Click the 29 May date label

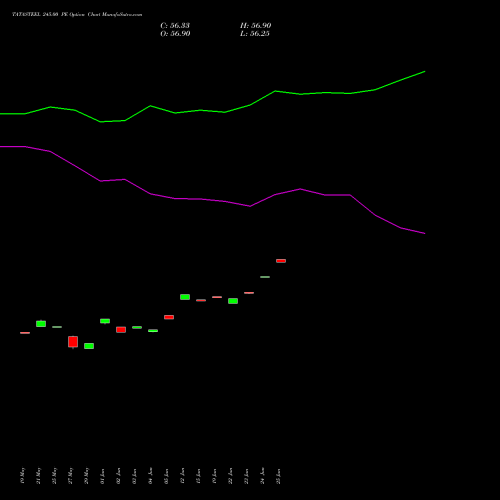(x=87, y=476)
